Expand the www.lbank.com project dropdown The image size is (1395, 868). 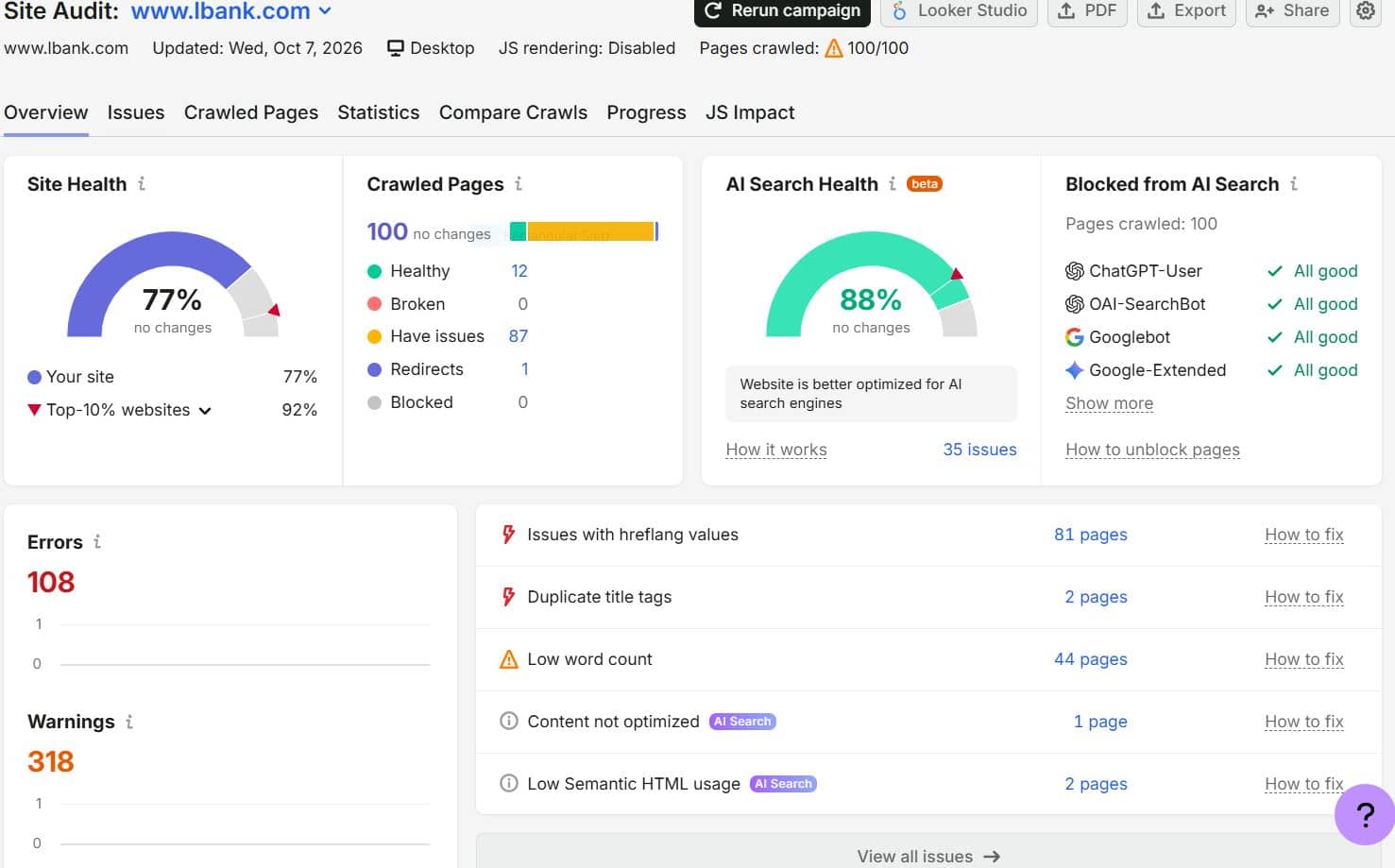(x=231, y=11)
